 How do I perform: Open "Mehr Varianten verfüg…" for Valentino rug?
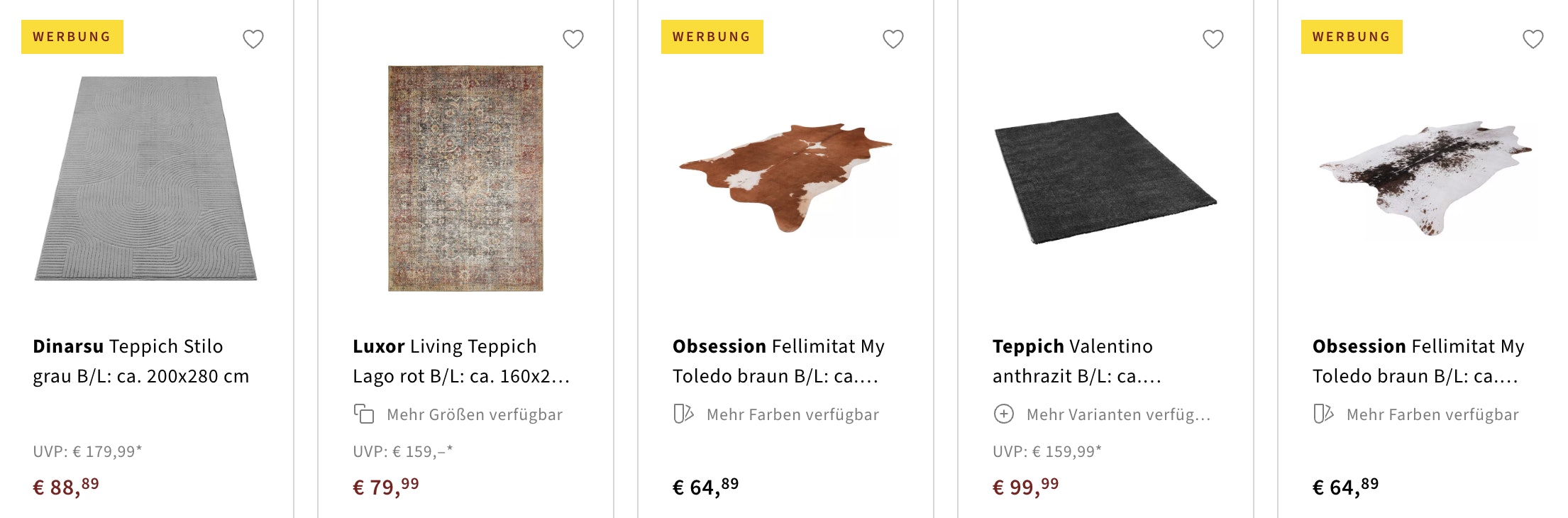(1118, 414)
